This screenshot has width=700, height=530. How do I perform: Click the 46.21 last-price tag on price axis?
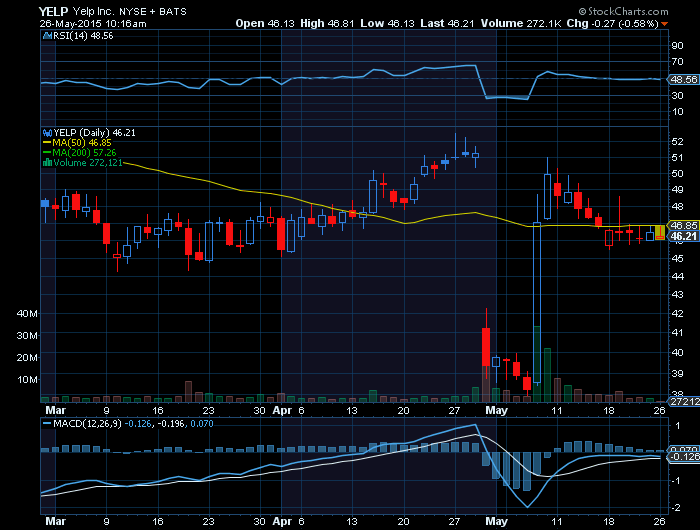(x=683, y=236)
